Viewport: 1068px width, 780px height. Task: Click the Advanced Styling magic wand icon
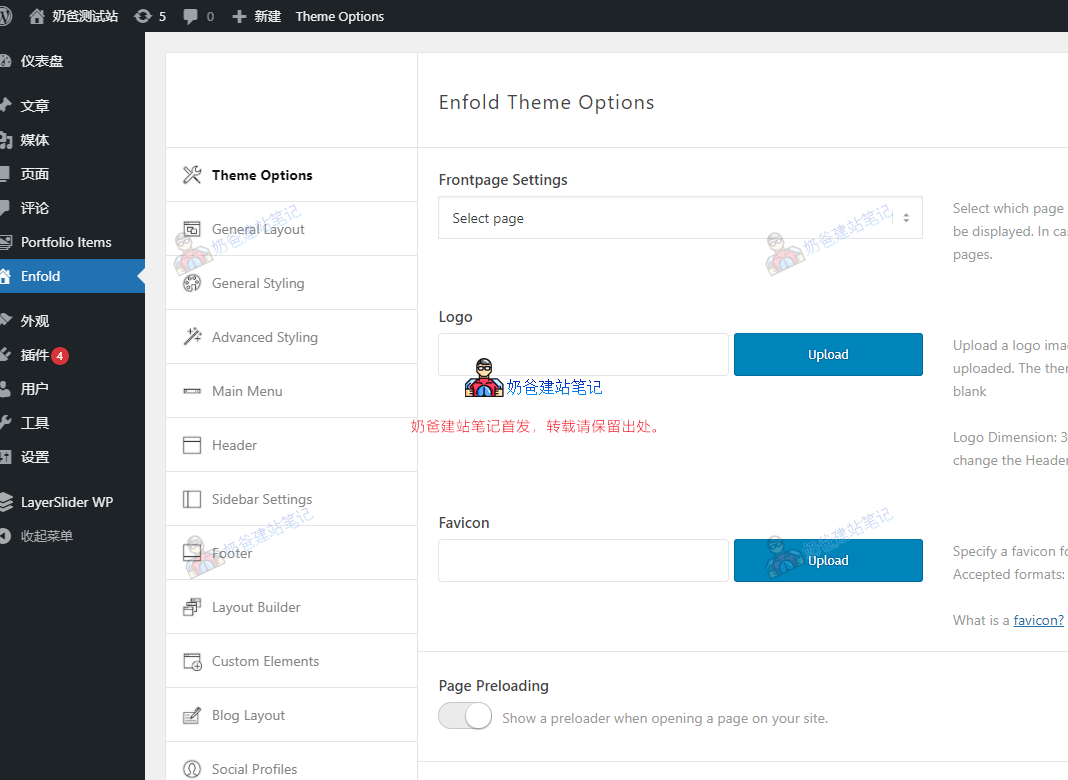click(x=192, y=337)
